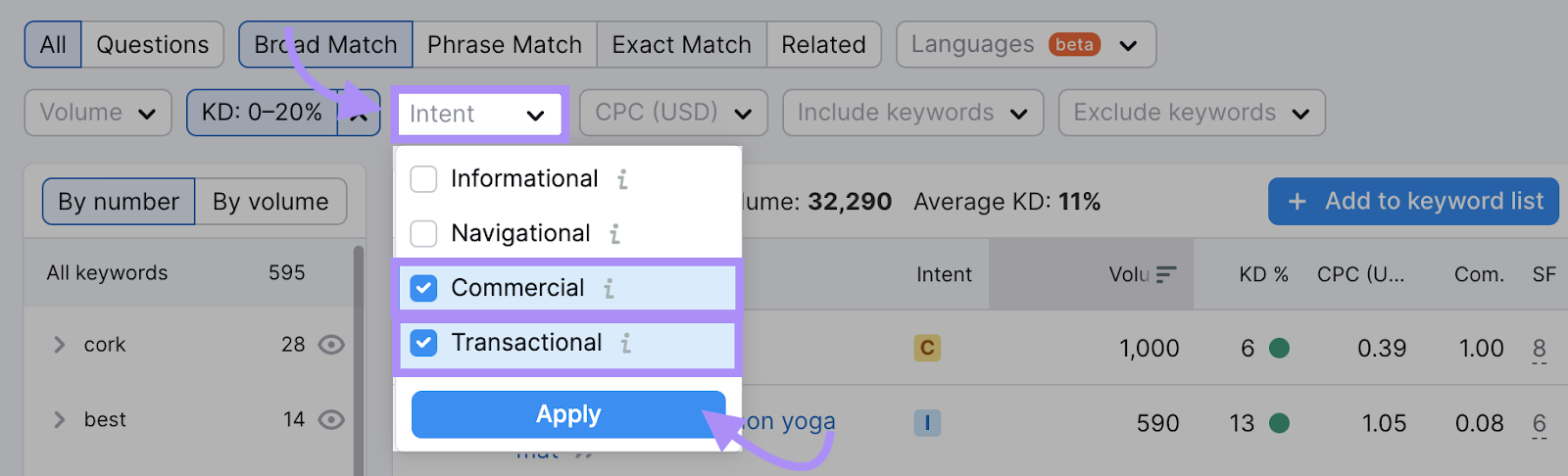
Task: Click the Navigational intent info icon
Action: (614, 234)
